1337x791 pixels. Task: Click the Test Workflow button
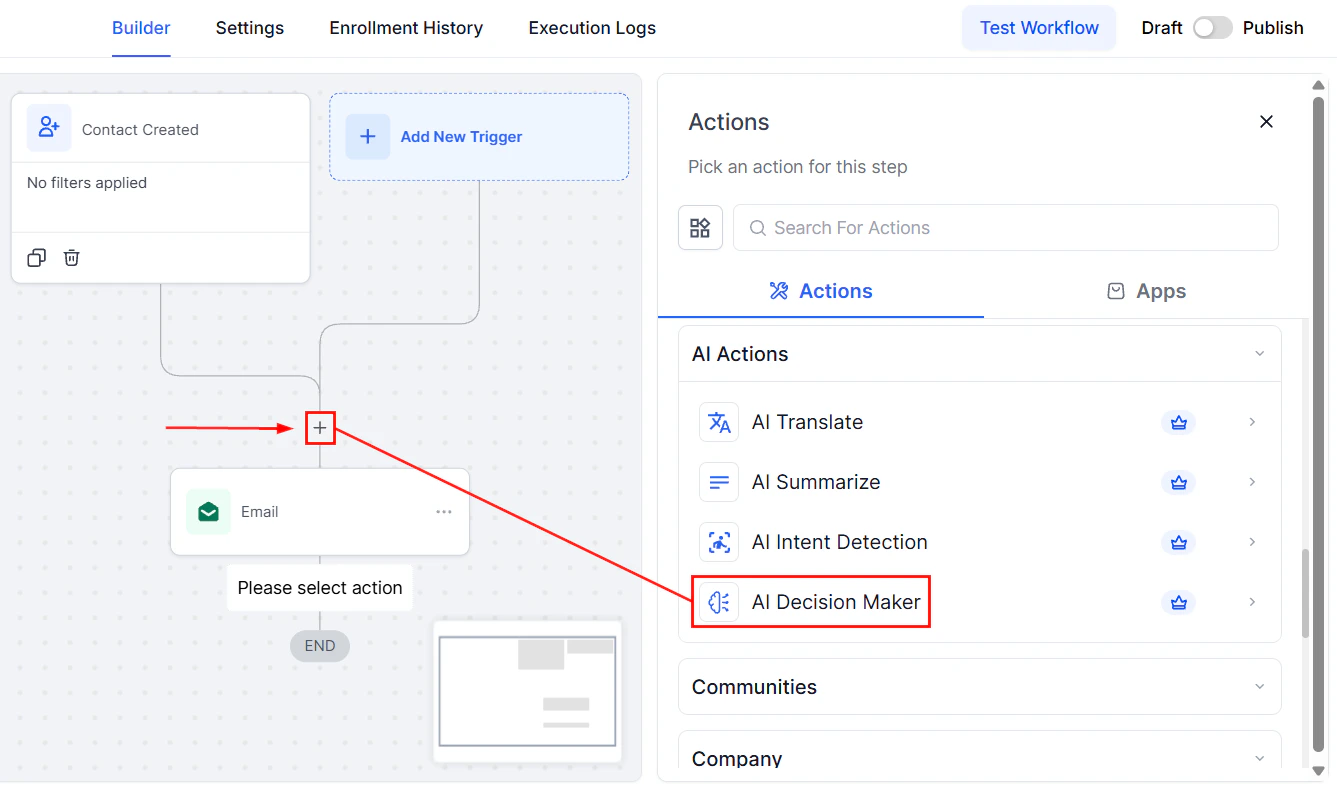click(x=1038, y=27)
